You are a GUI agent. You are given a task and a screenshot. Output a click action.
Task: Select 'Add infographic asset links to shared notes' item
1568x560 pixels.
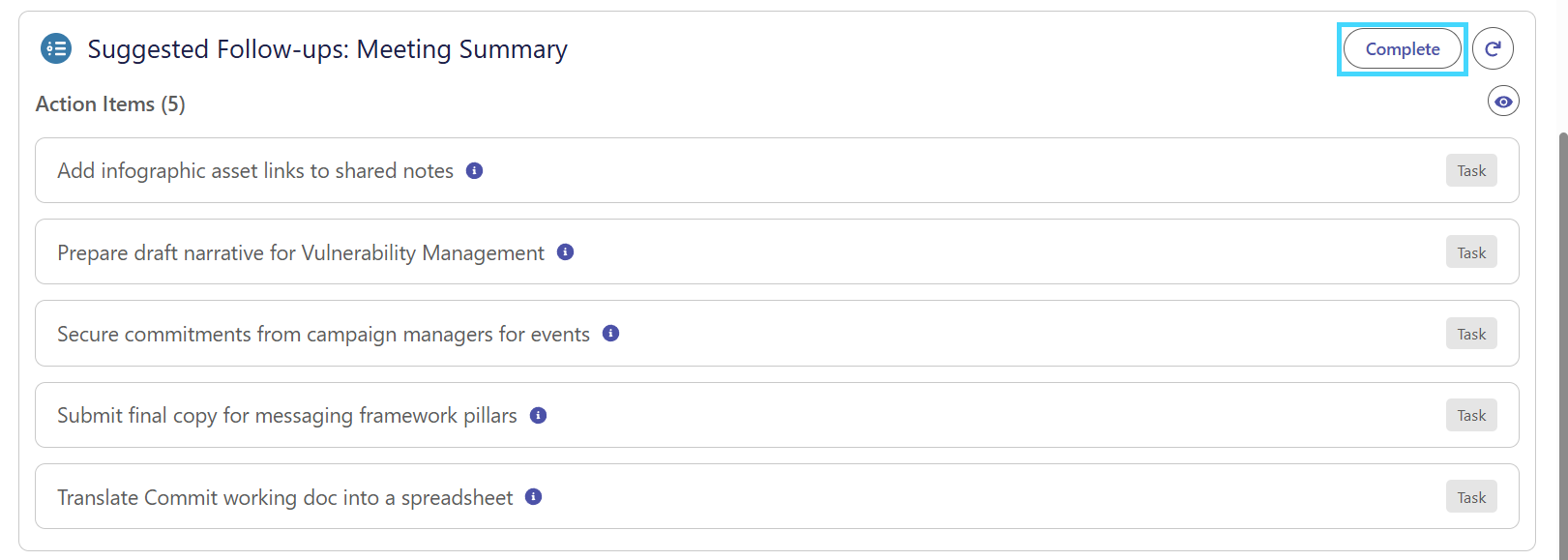pos(777,170)
